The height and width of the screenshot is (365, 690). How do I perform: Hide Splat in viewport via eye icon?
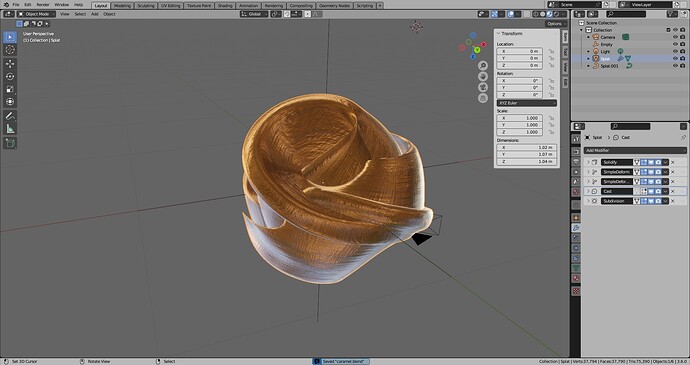pos(675,59)
